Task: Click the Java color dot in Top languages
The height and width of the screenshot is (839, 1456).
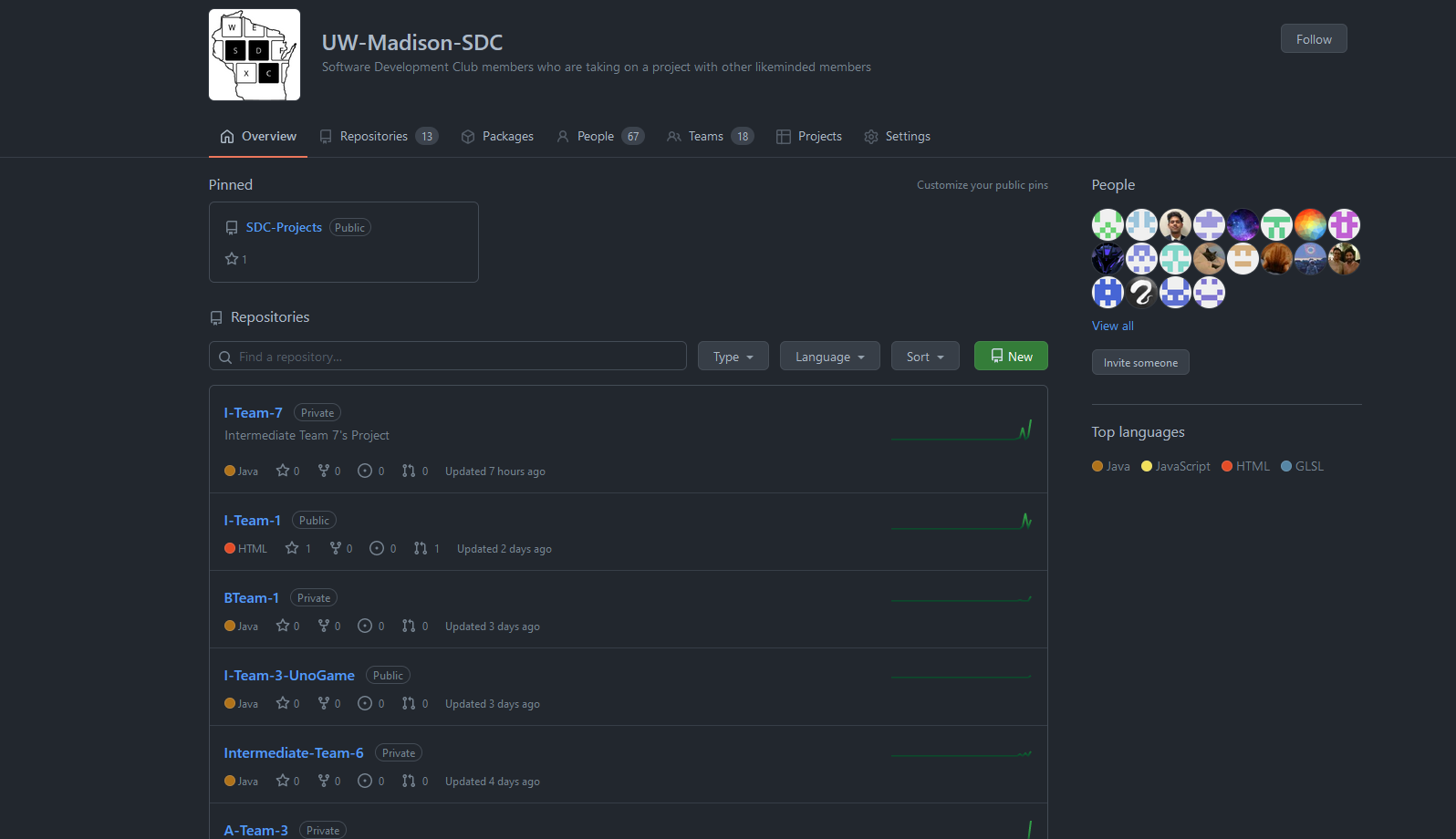Action: pyautogui.click(x=1097, y=466)
